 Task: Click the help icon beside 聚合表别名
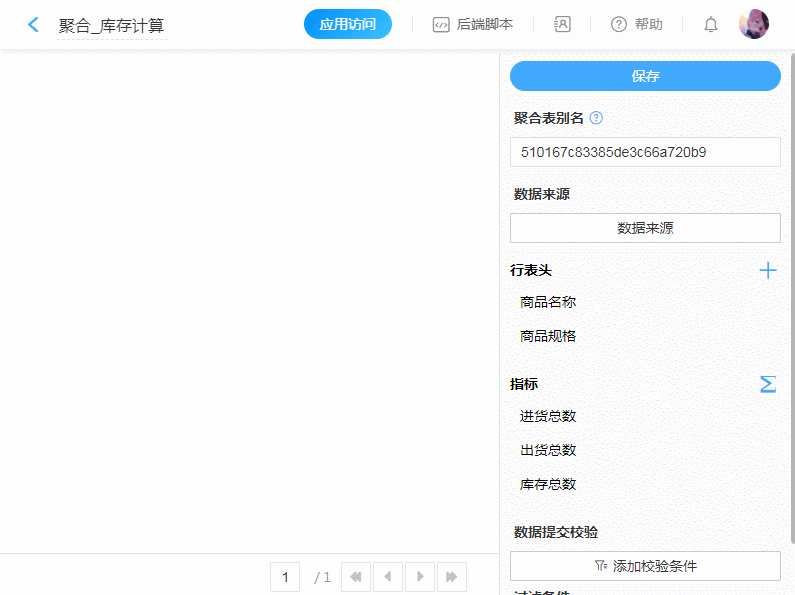pos(596,118)
